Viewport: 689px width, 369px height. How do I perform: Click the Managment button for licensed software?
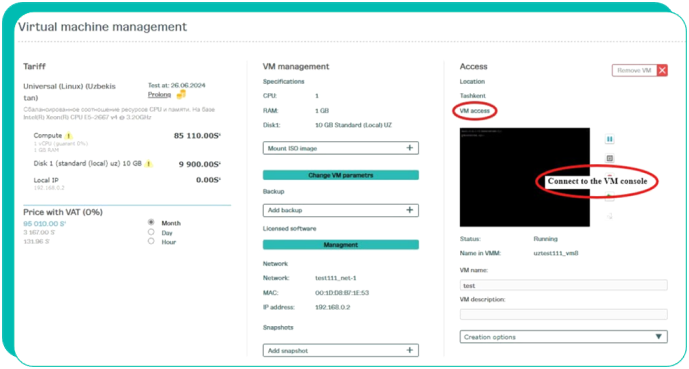tap(341, 245)
